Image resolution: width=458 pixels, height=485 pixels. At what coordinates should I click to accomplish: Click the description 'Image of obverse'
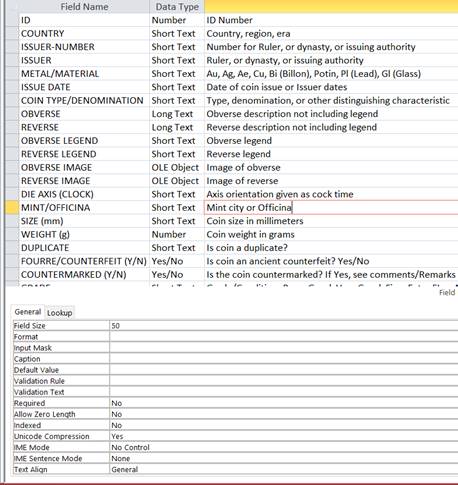[243, 167]
